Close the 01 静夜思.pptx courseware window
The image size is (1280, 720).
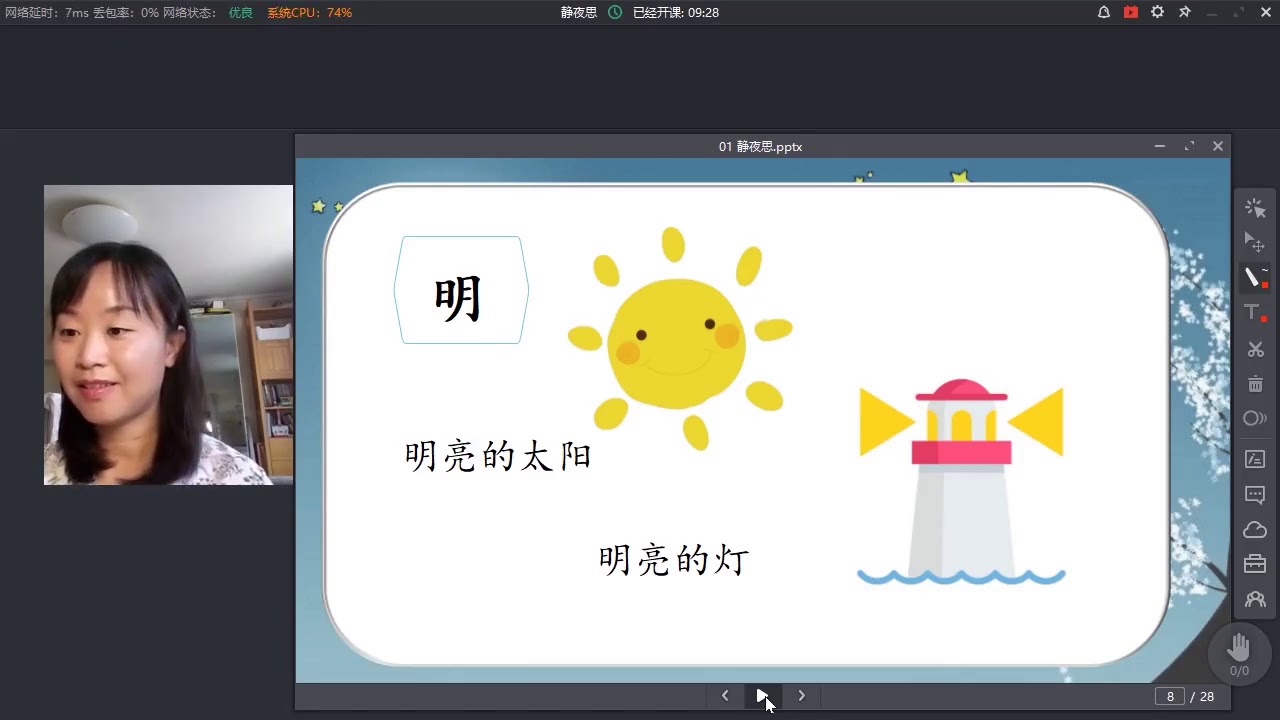point(1218,146)
